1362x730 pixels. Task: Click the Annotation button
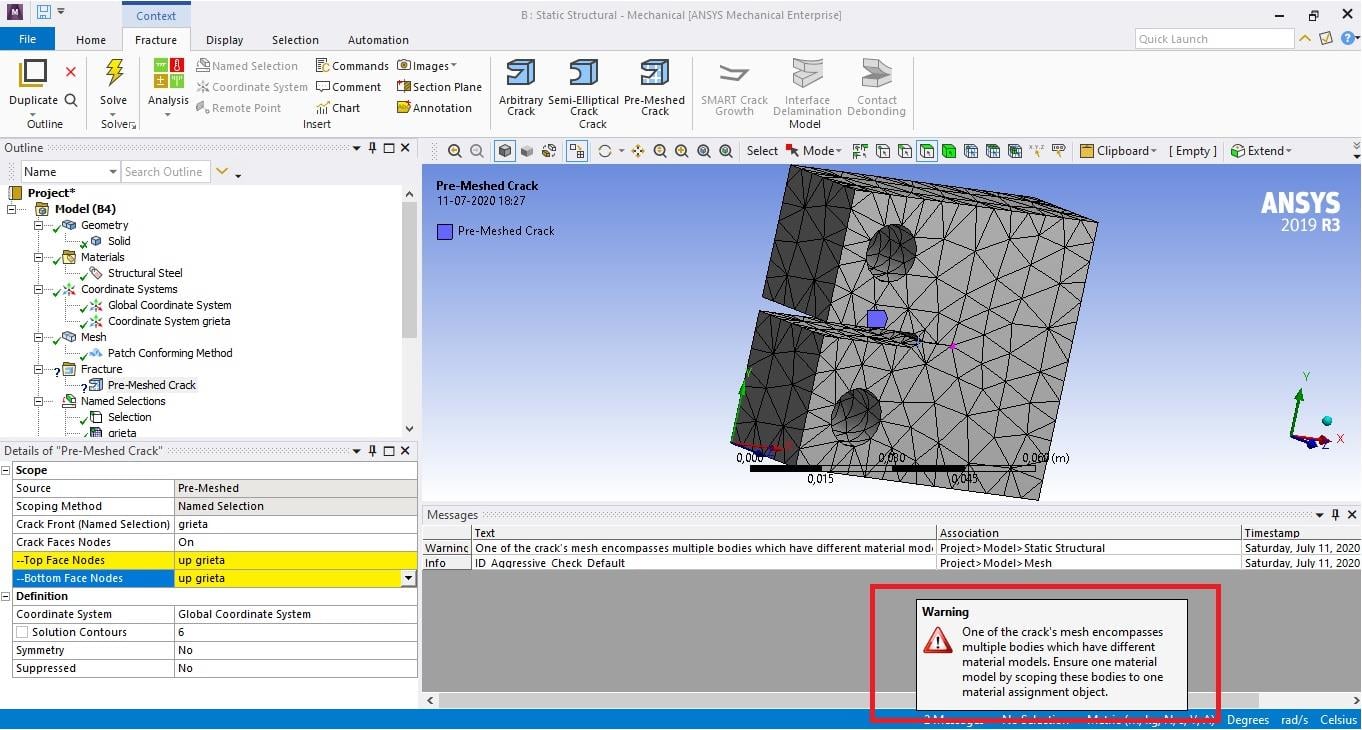pyautogui.click(x=434, y=108)
